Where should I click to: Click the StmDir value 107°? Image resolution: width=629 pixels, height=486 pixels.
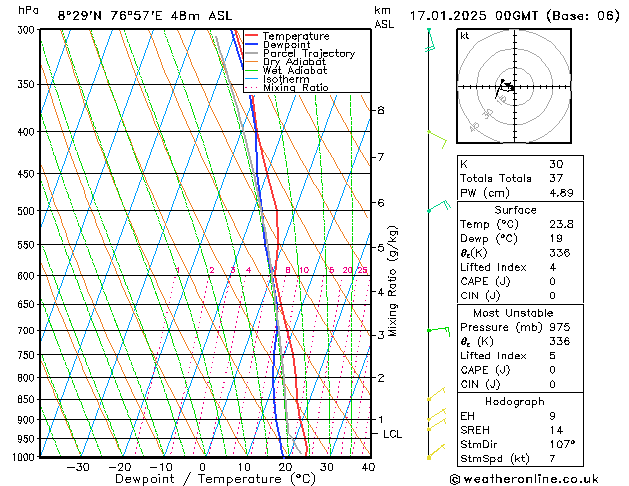[x=562, y=444]
